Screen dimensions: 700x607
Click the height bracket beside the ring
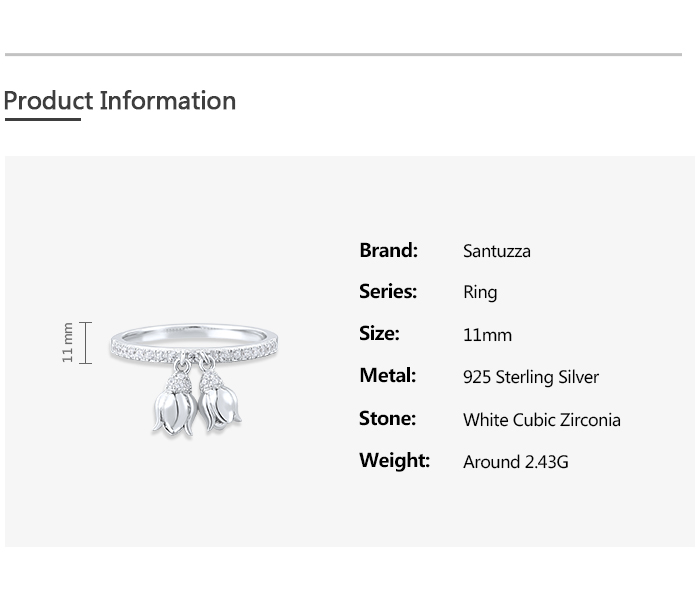86,343
